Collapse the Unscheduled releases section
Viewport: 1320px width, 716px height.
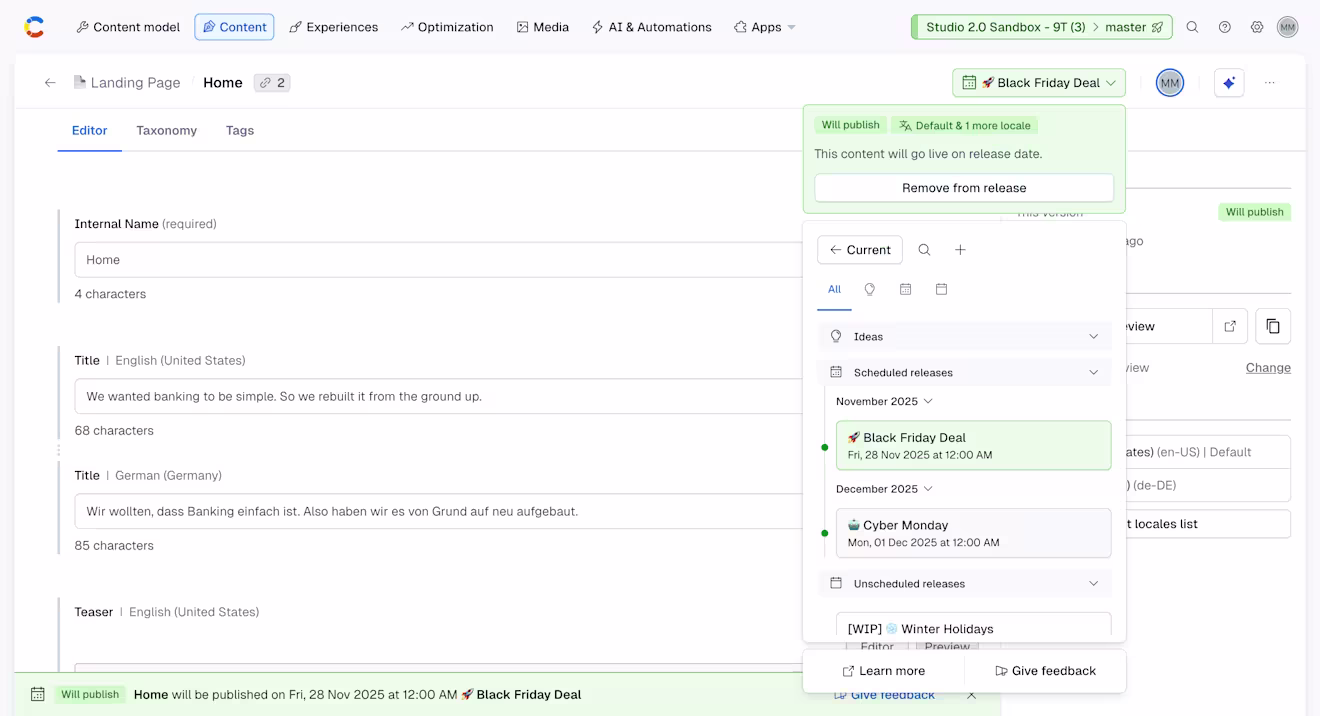[965, 584]
